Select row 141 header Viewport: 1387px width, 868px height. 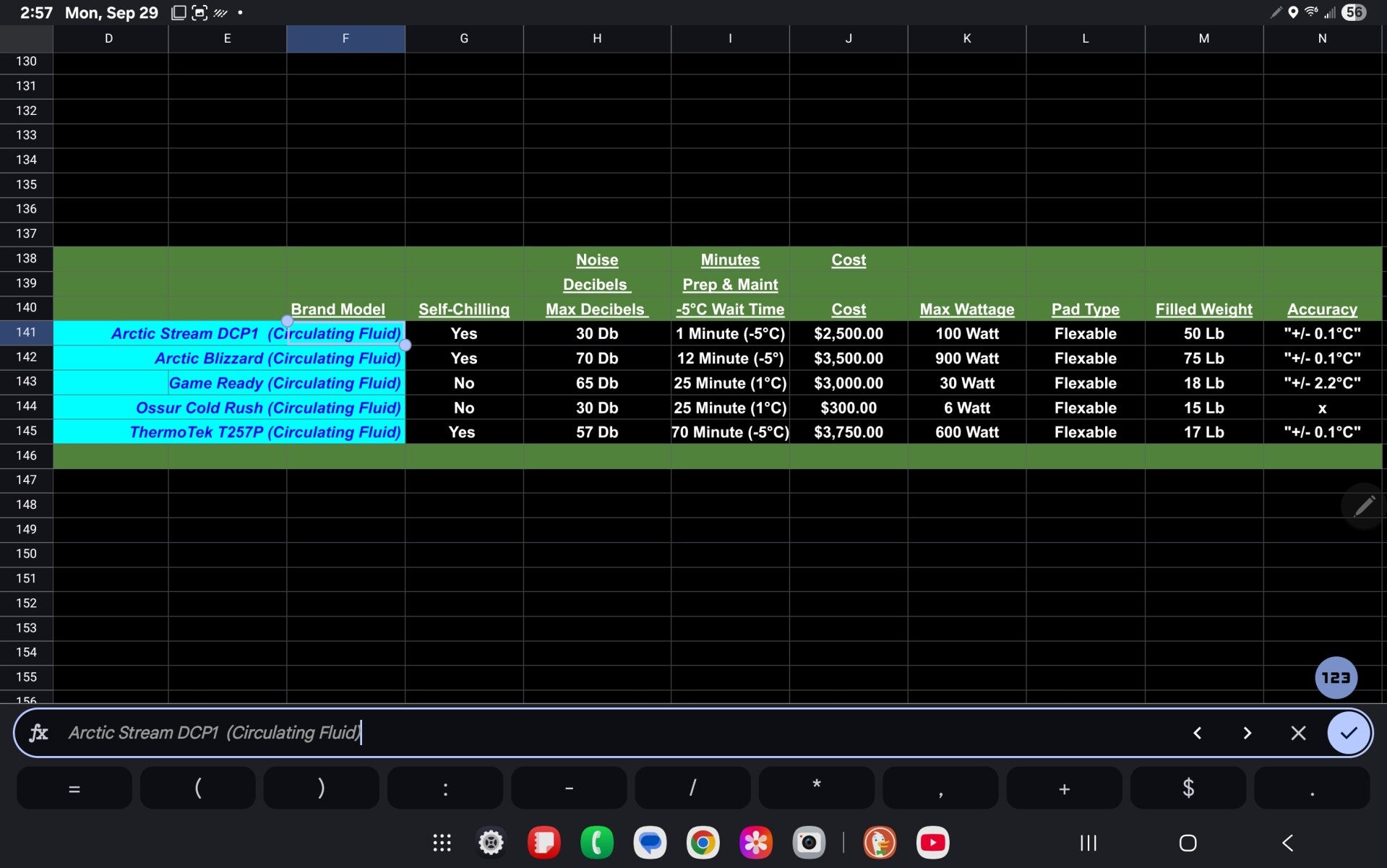click(x=26, y=332)
